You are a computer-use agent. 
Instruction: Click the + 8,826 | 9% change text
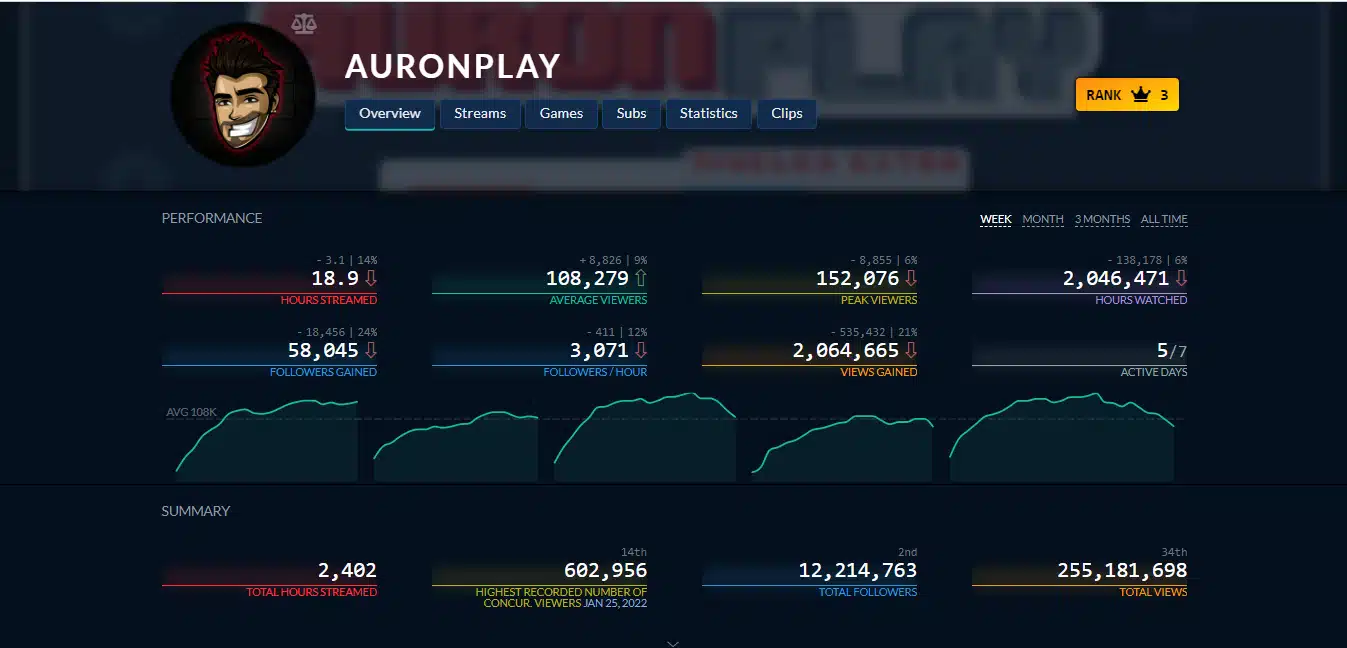[613, 260]
